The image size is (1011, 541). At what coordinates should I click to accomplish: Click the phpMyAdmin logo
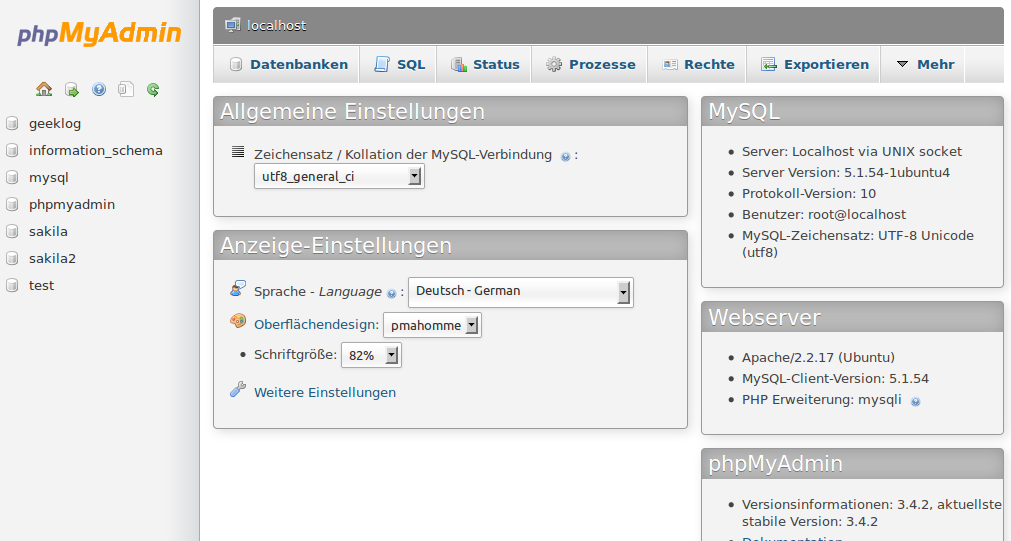[x=99, y=34]
